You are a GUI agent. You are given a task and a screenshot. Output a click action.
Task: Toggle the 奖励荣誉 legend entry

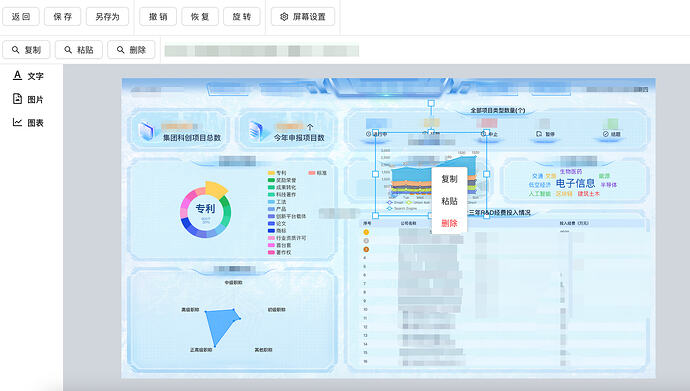click(282, 180)
